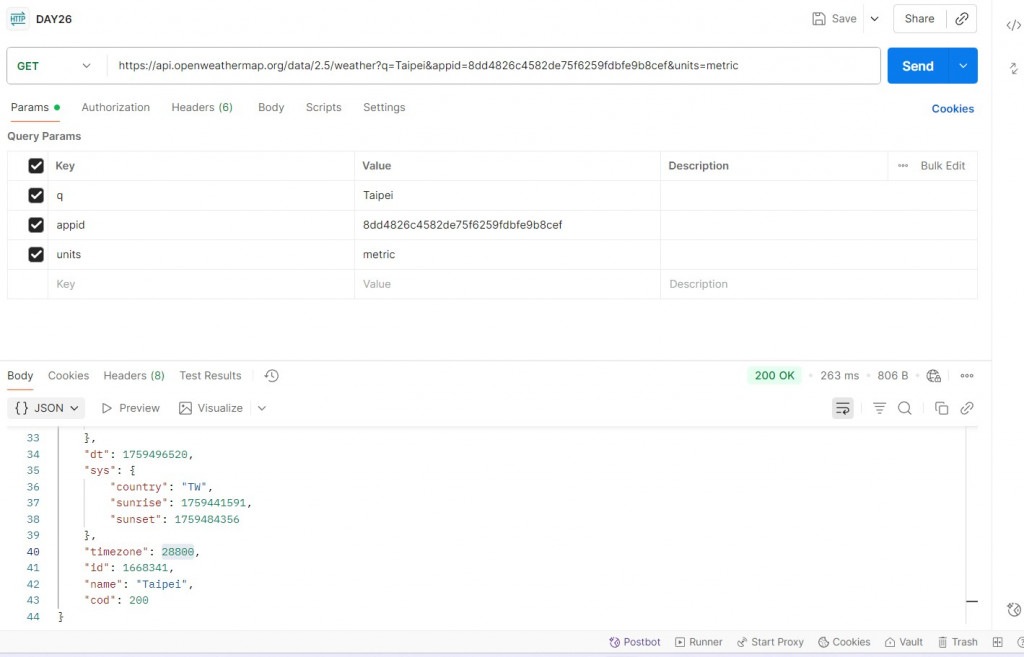Screen dimensions: 1024x657
Task: Open the Settings tab
Action: pos(384,107)
